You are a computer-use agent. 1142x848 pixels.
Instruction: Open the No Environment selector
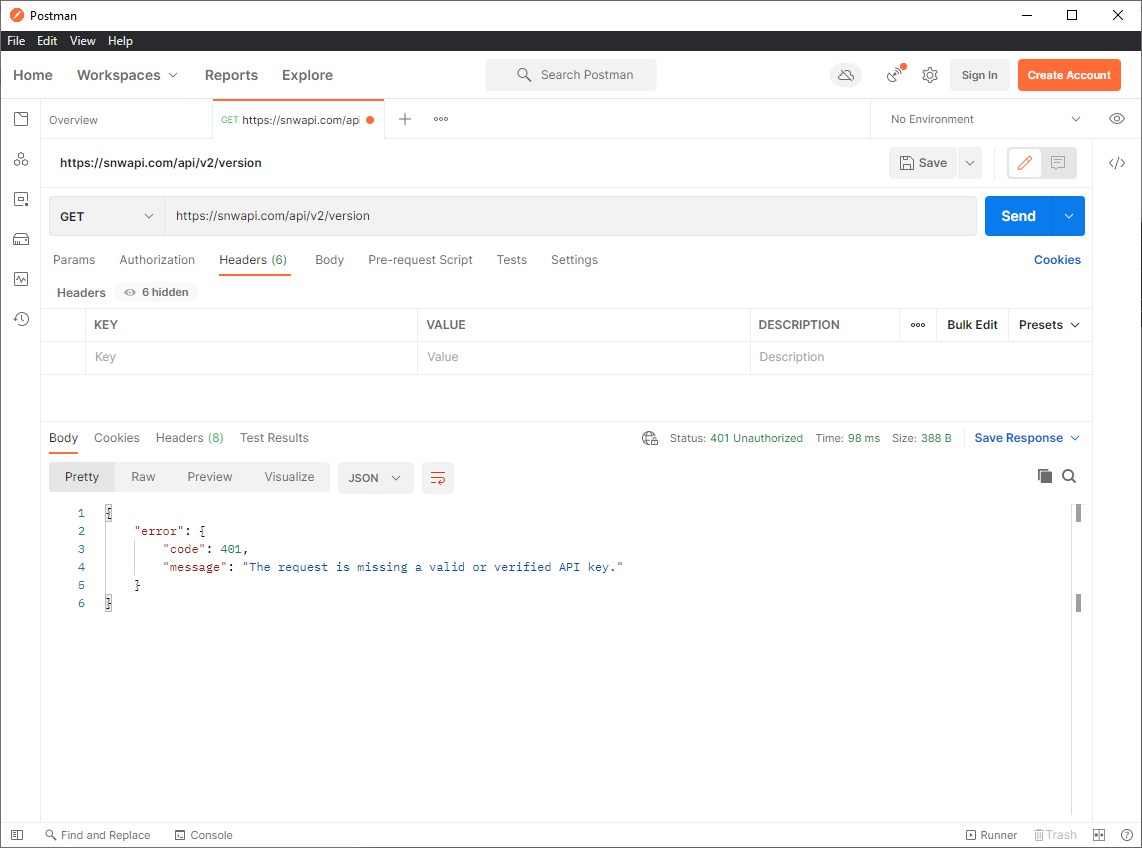coord(985,119)
